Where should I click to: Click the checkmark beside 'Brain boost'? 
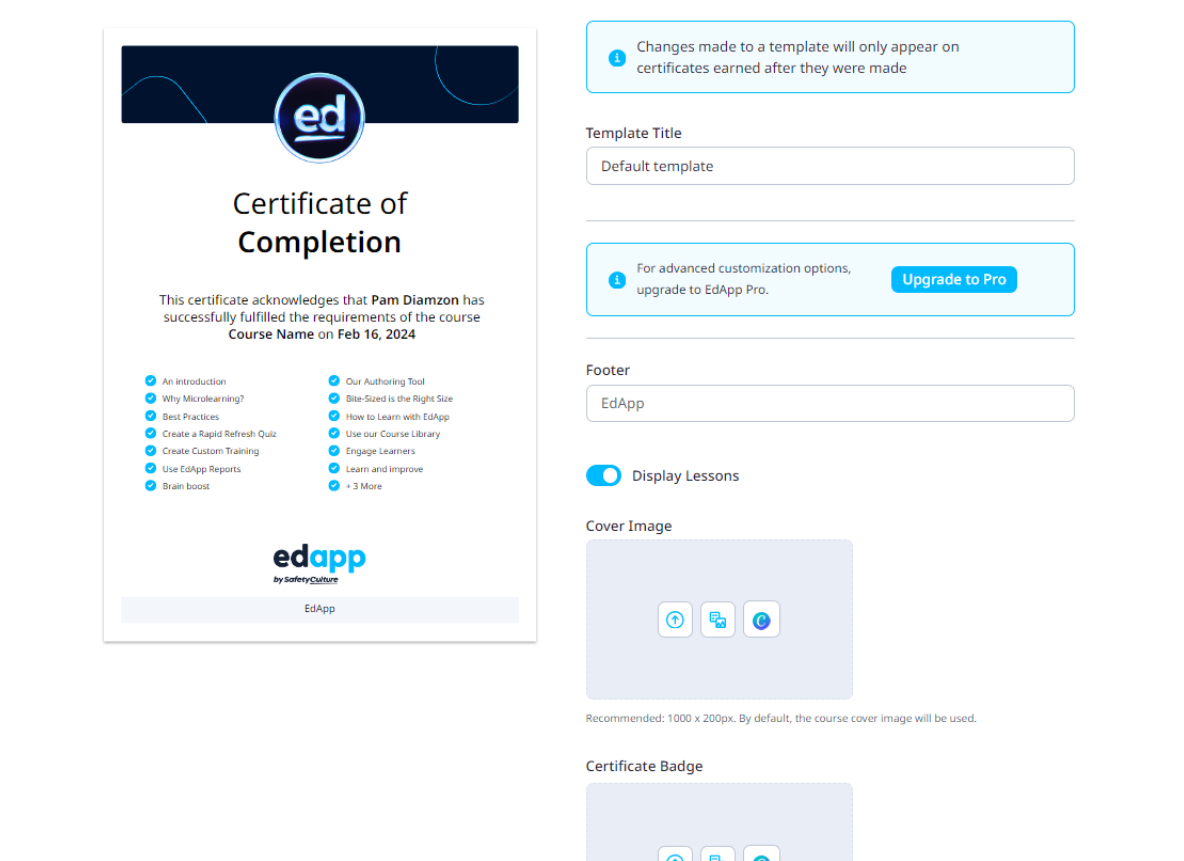(x=152, y=486)
